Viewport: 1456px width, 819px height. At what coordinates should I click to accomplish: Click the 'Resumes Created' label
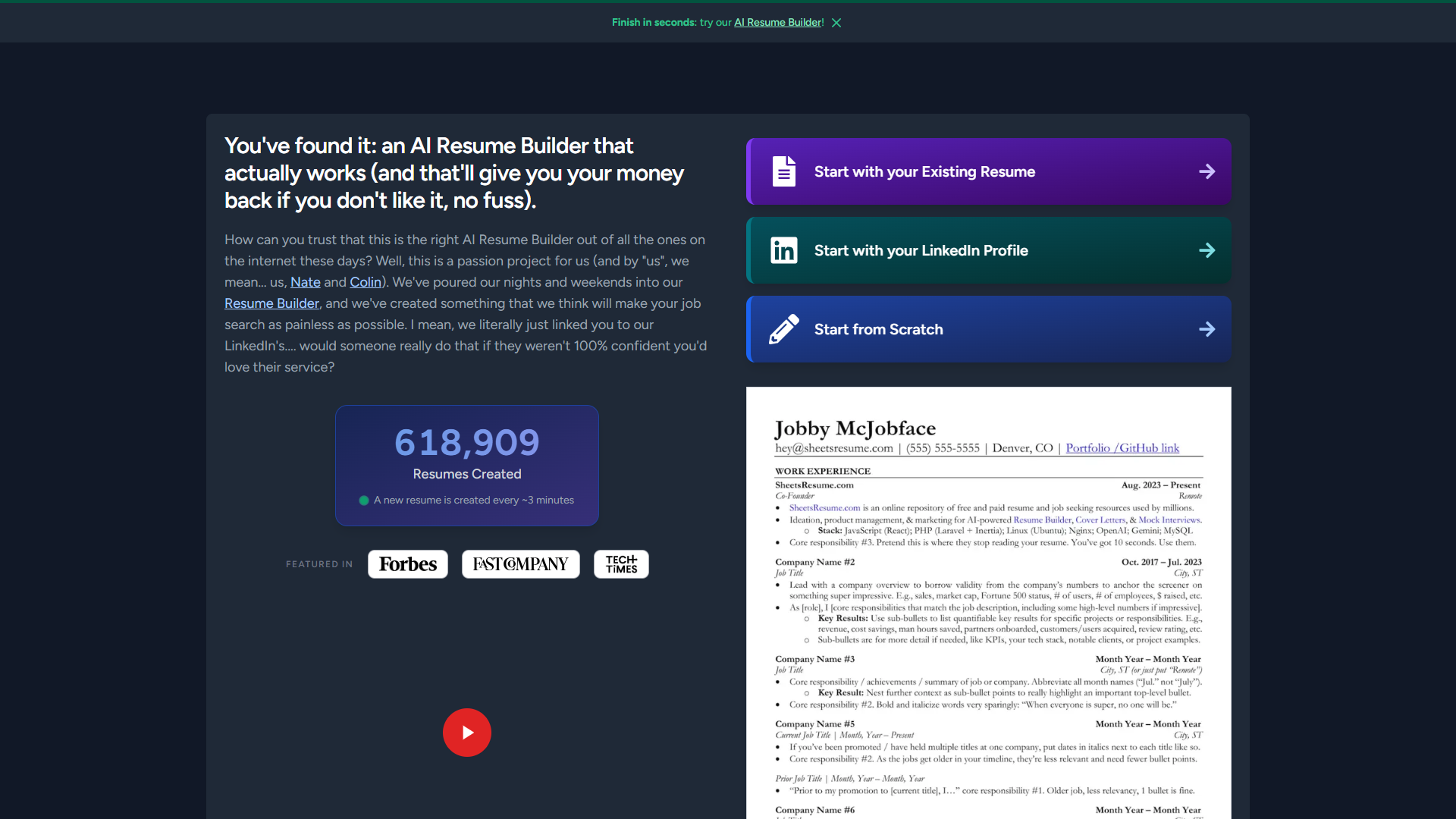pos(467,474)
